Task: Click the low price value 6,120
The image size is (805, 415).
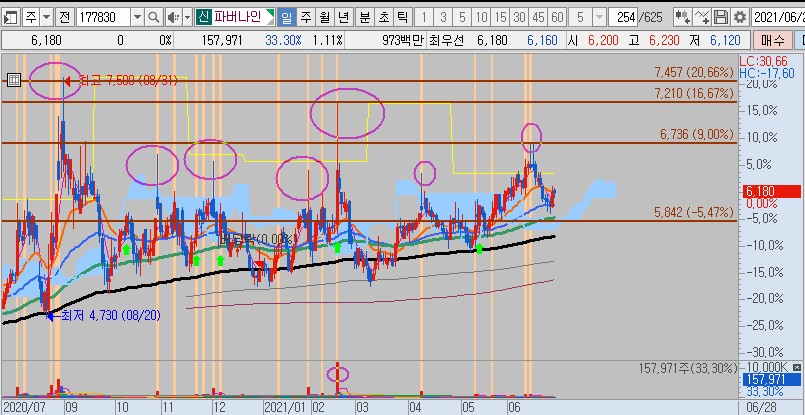Action: (x=725, y=40)
